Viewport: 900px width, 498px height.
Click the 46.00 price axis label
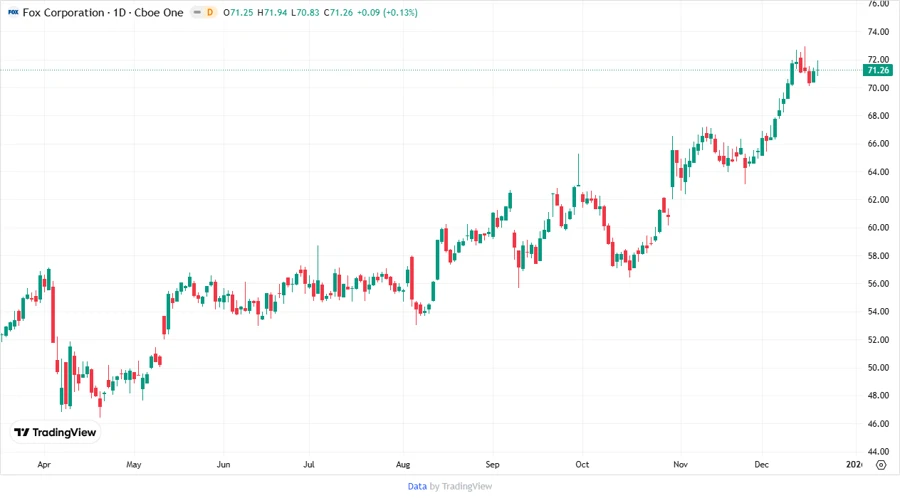point(878,423)
